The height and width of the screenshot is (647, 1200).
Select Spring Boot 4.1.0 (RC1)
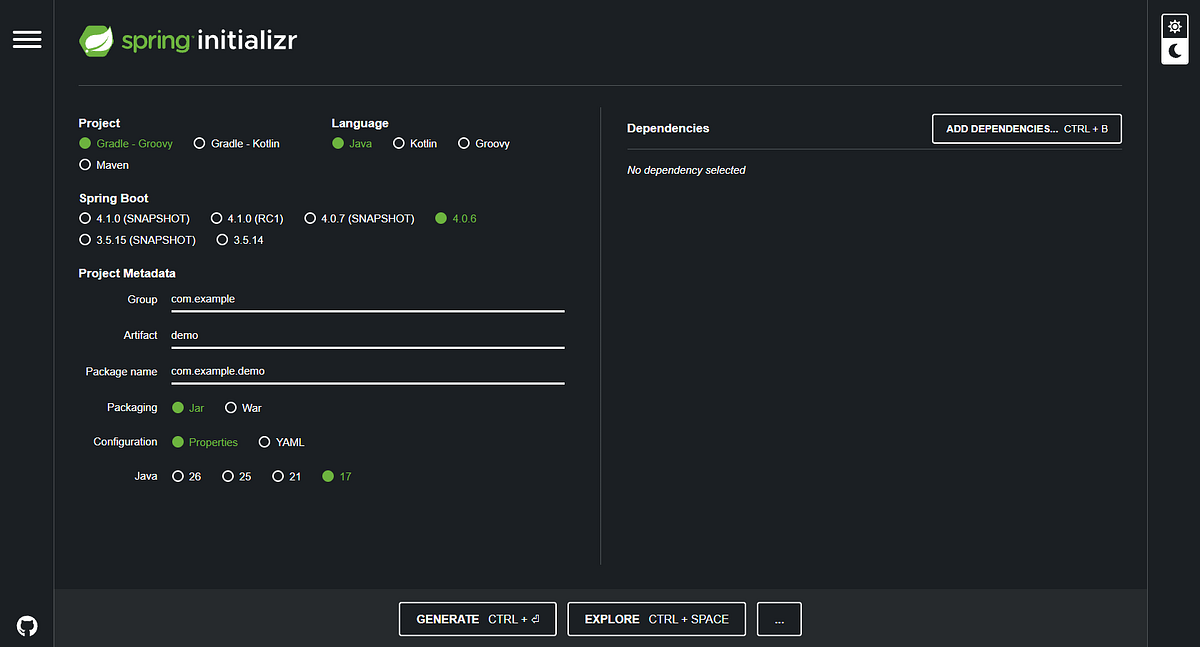point(247,218)
